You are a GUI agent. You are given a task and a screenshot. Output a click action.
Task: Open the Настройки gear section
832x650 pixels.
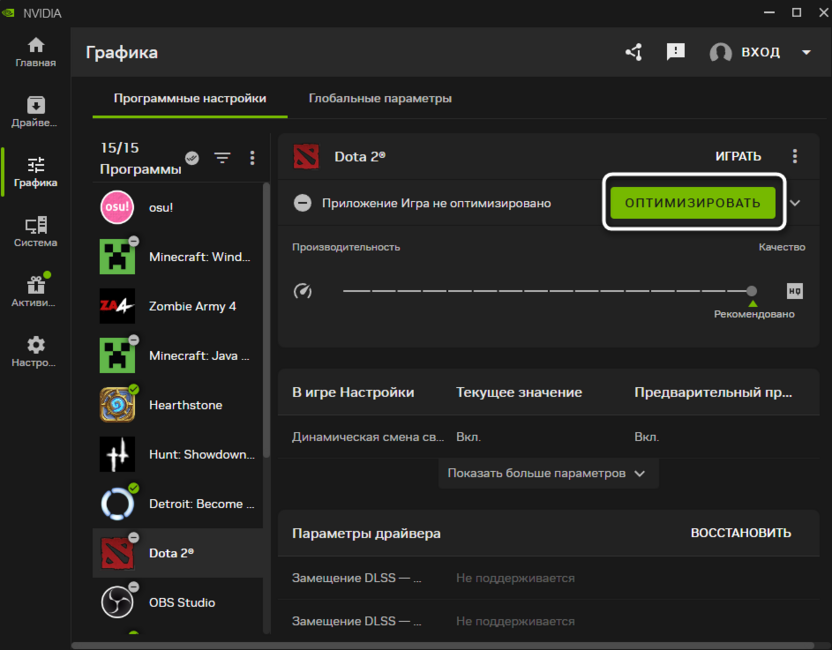point(36,352)
